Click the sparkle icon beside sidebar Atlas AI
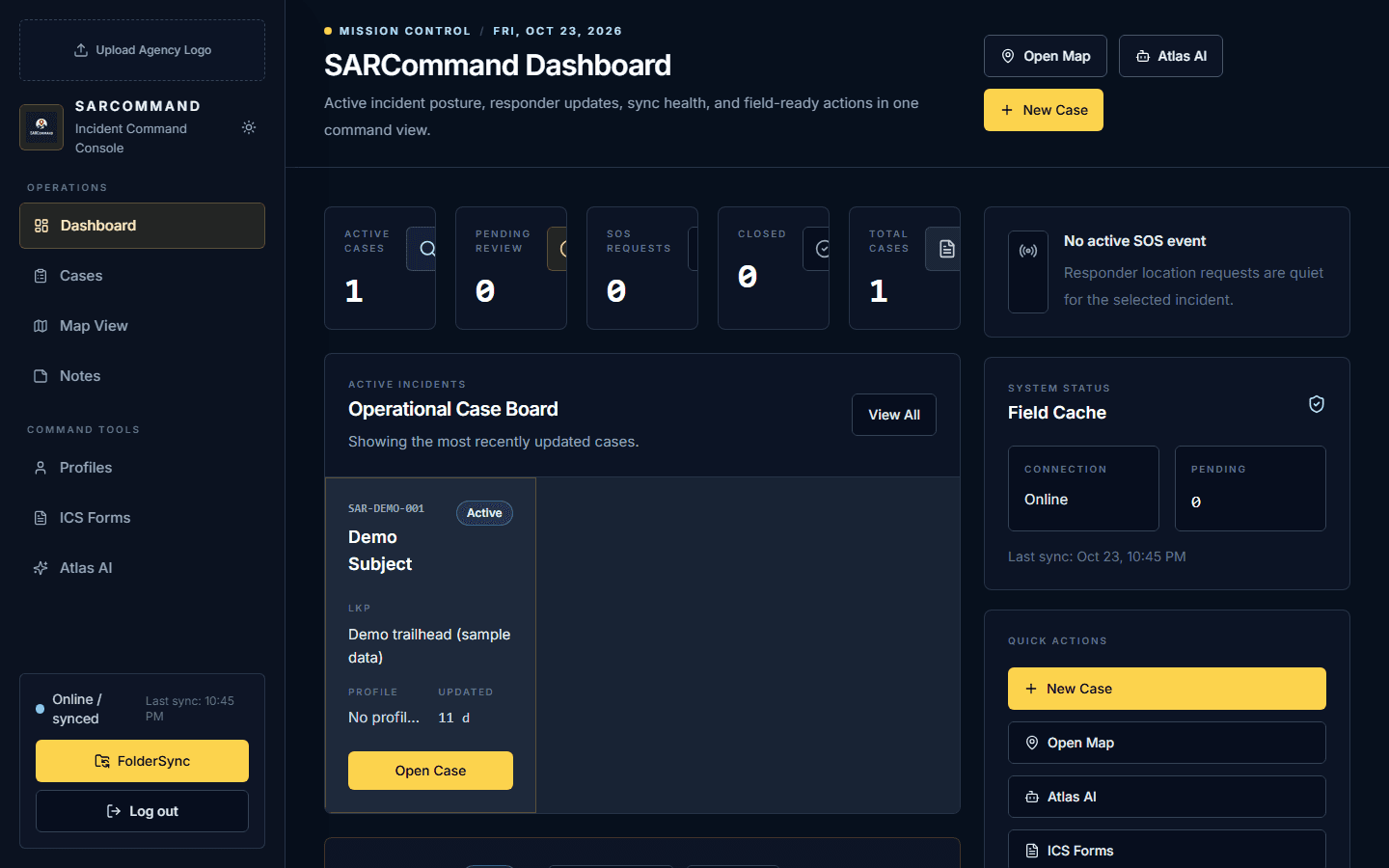This screenshot has width=1389, height=868. 41,568
